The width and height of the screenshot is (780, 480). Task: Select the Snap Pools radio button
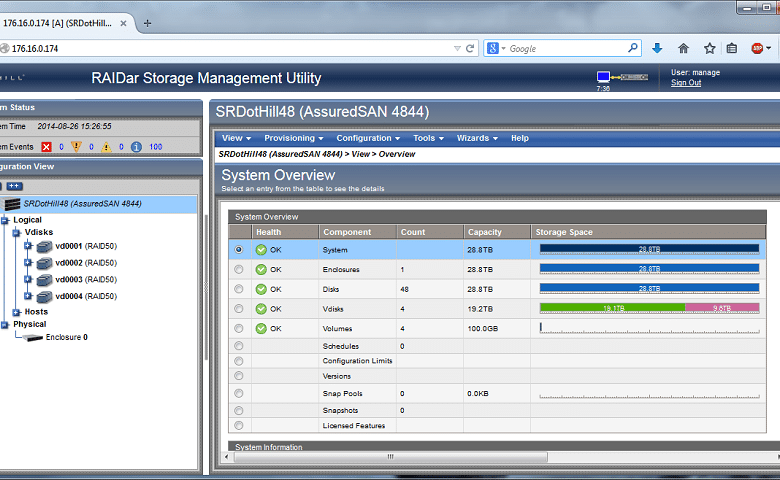(239, 393)
